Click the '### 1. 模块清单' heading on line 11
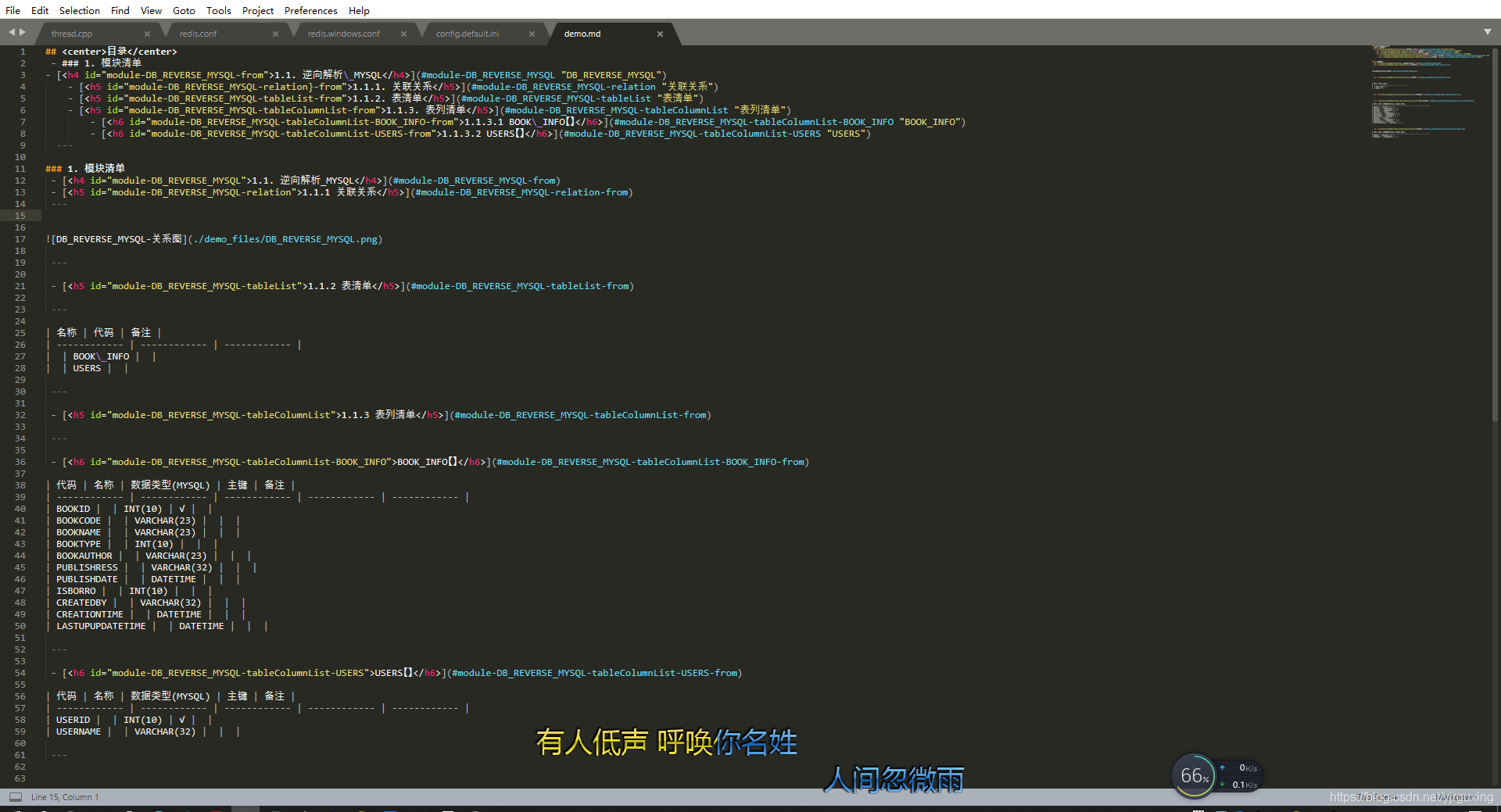 coord(85,169)
